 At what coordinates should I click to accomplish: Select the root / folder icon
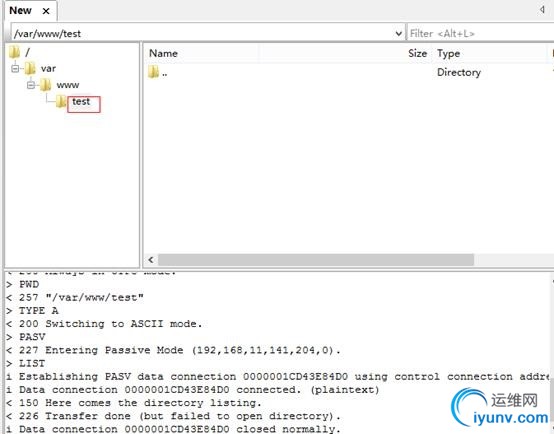tap(15, 52)
